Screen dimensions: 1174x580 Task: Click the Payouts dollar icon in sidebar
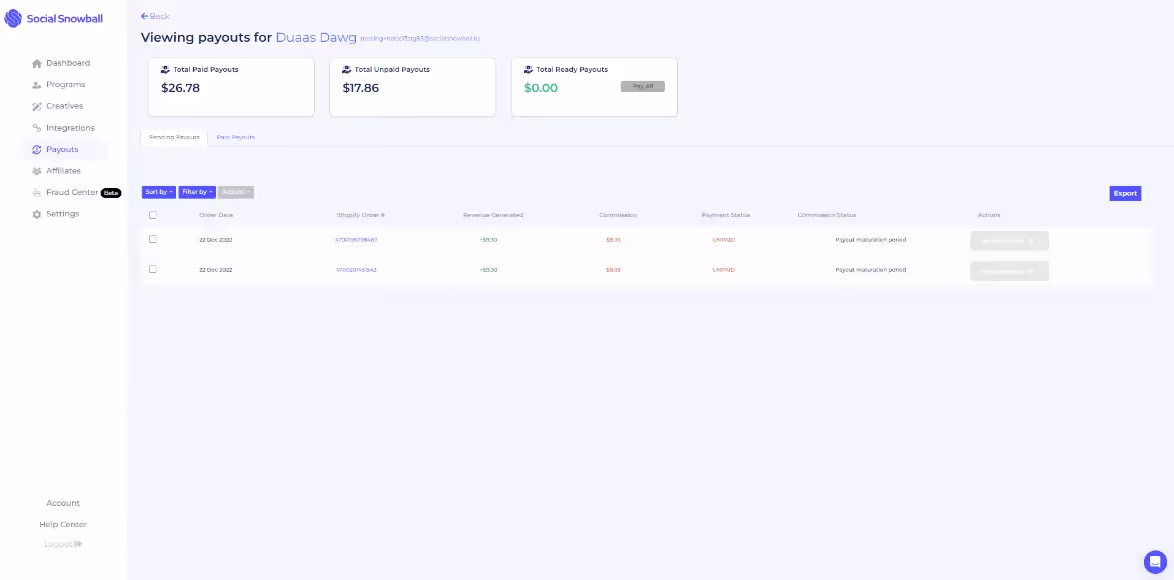pyautogui.click(x=37, y=150)
